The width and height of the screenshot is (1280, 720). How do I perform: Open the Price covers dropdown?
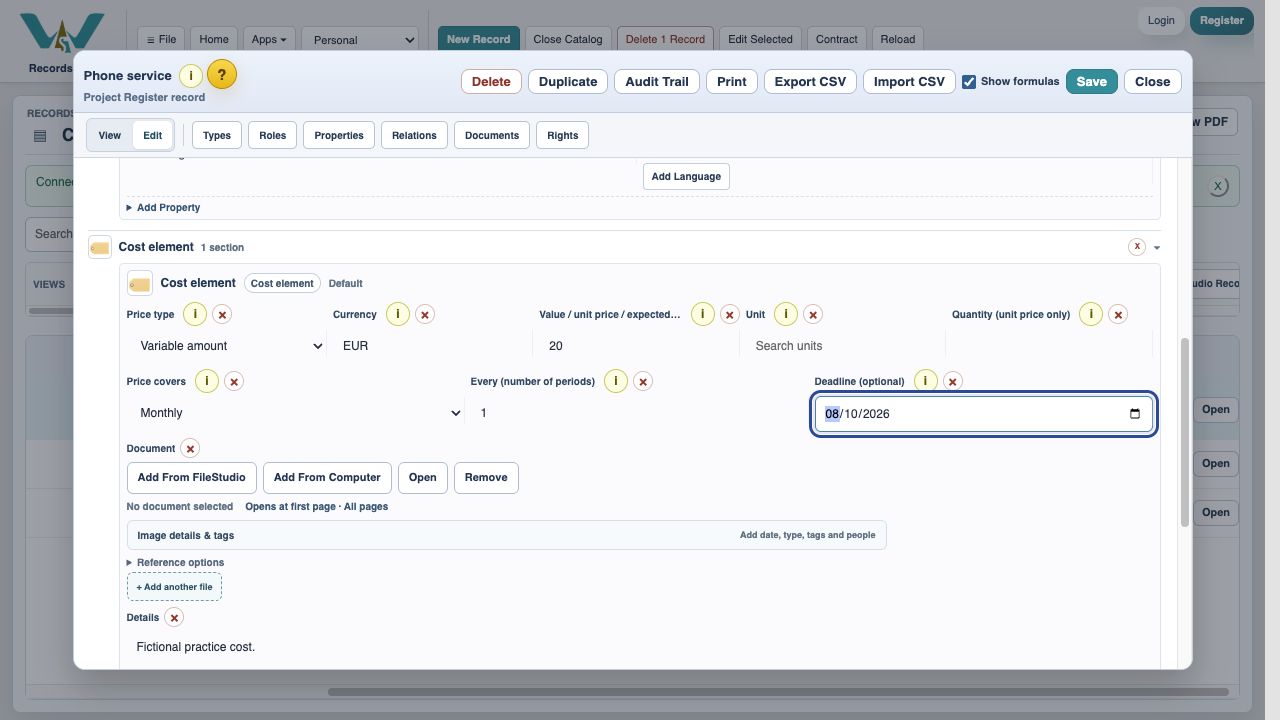pos(295,413)
